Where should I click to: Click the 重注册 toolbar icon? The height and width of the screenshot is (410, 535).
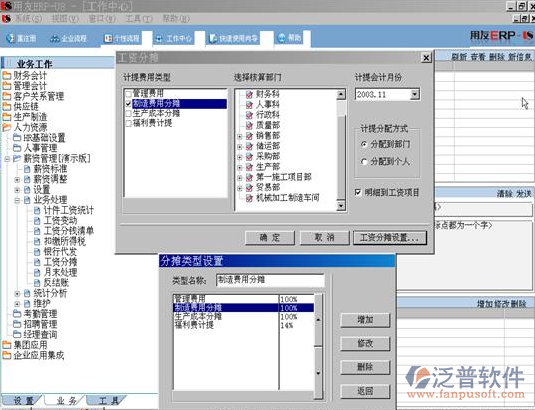point(11,38)
